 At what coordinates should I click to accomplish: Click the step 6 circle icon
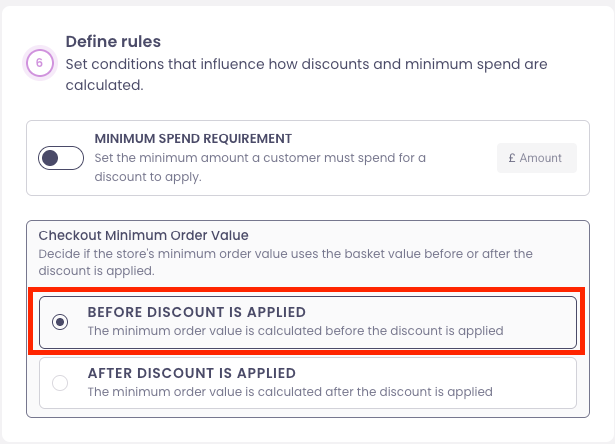pyautogui.click(x=39, y=63)
